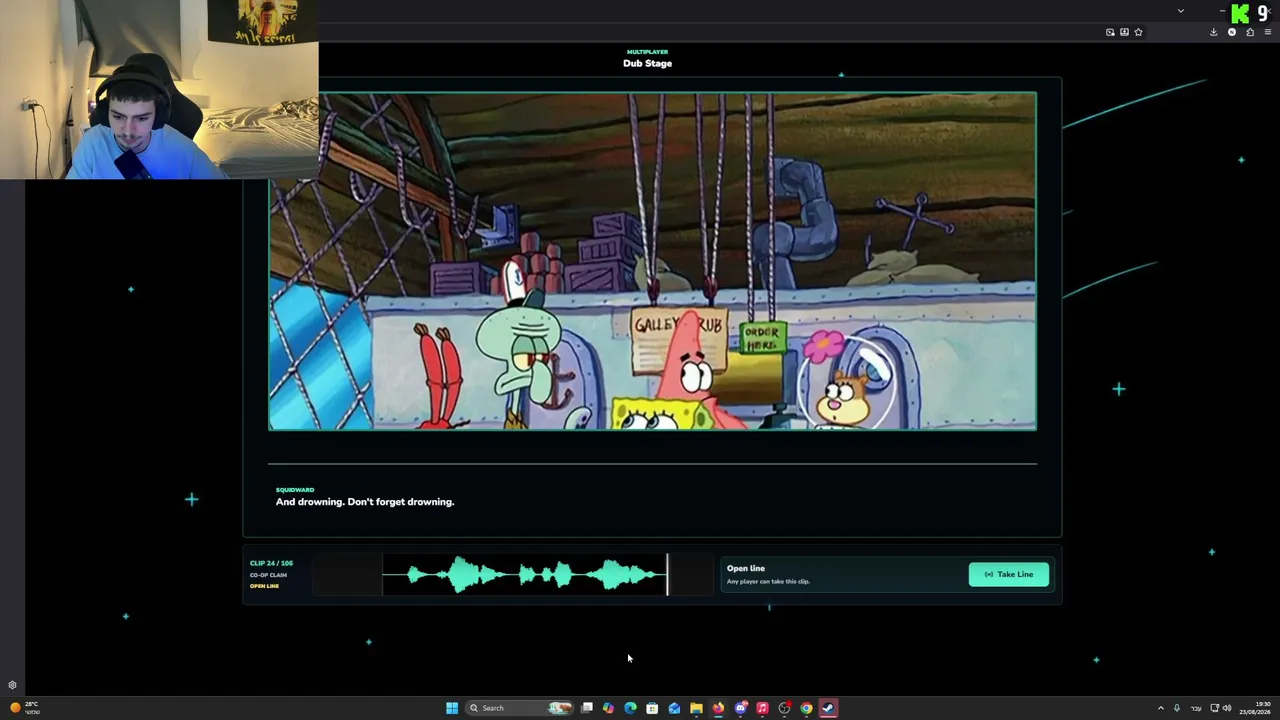Show hidden system tray icons

[1161, 708]
